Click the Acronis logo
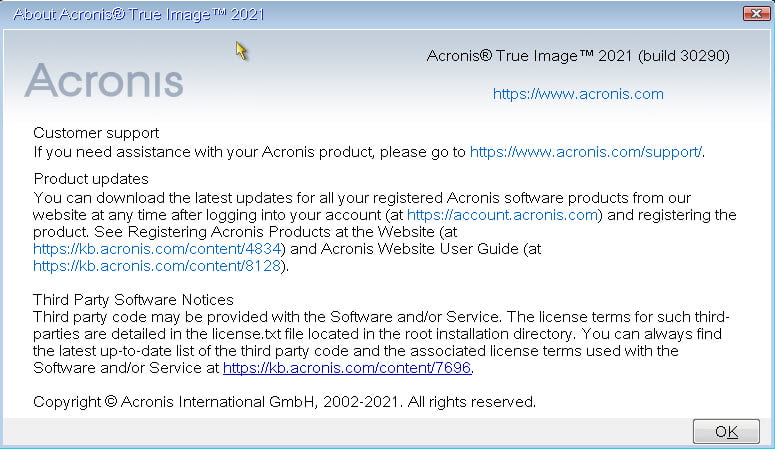 [x=104, y=80]
